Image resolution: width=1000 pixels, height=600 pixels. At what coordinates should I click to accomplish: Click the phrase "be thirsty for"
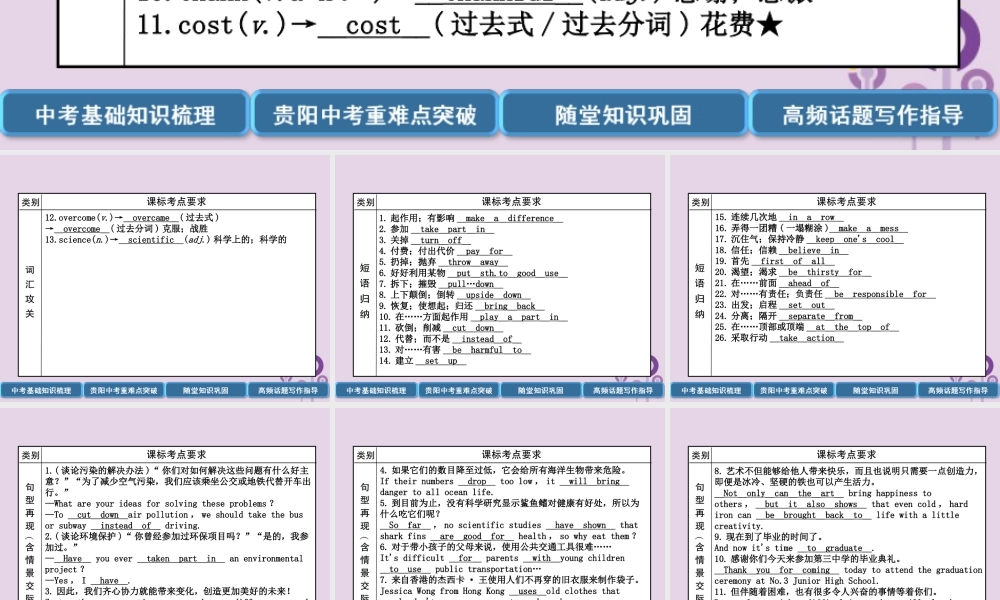coord(825,272)
